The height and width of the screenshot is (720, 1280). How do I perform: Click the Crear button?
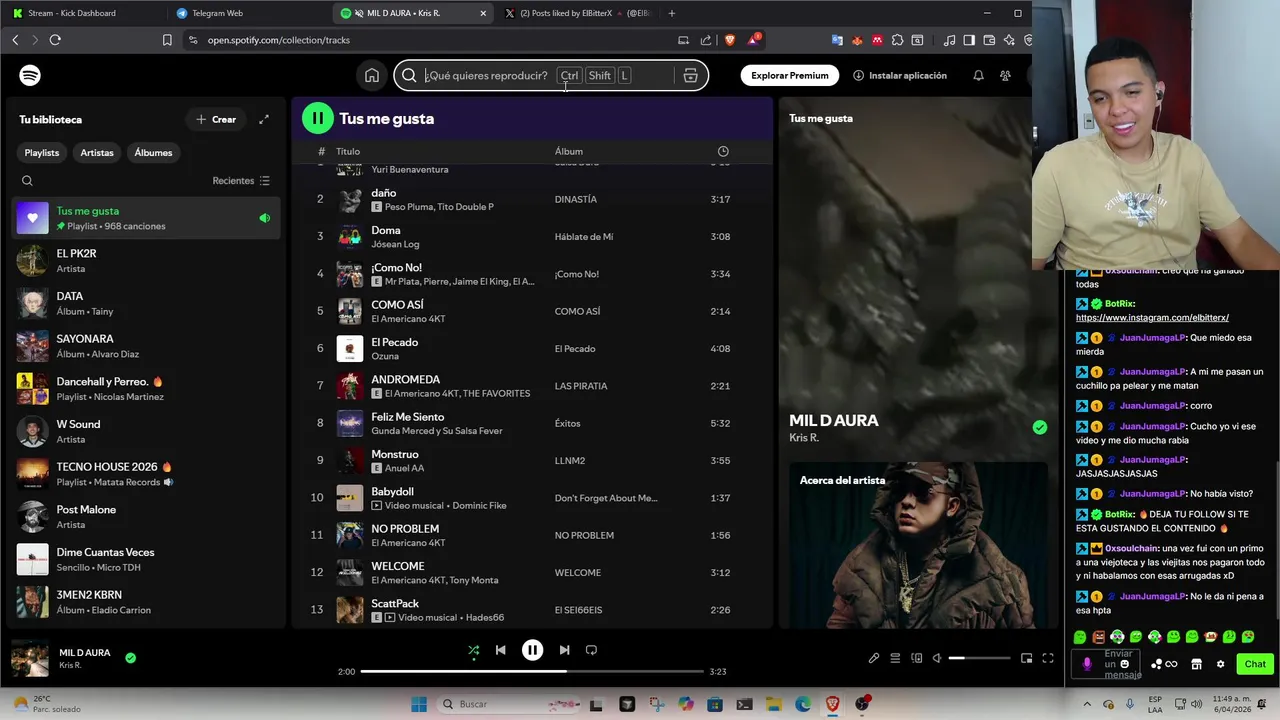[x=216, y=119]
